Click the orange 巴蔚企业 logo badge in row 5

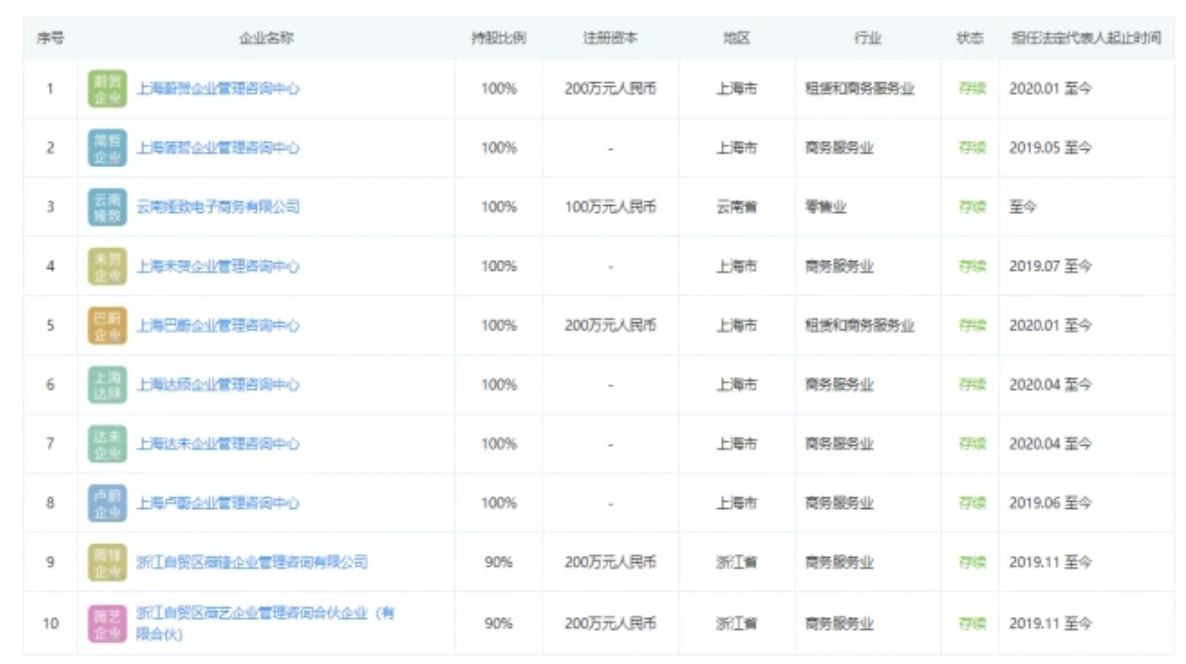pyautogui.click(x=107, y=326)
